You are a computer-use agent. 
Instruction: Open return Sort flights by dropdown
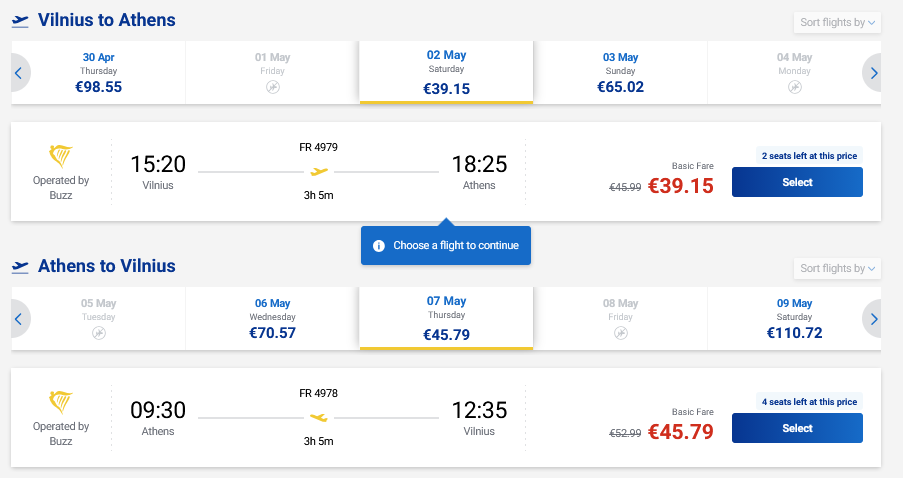pyautogui.click(x=837, y=268)
